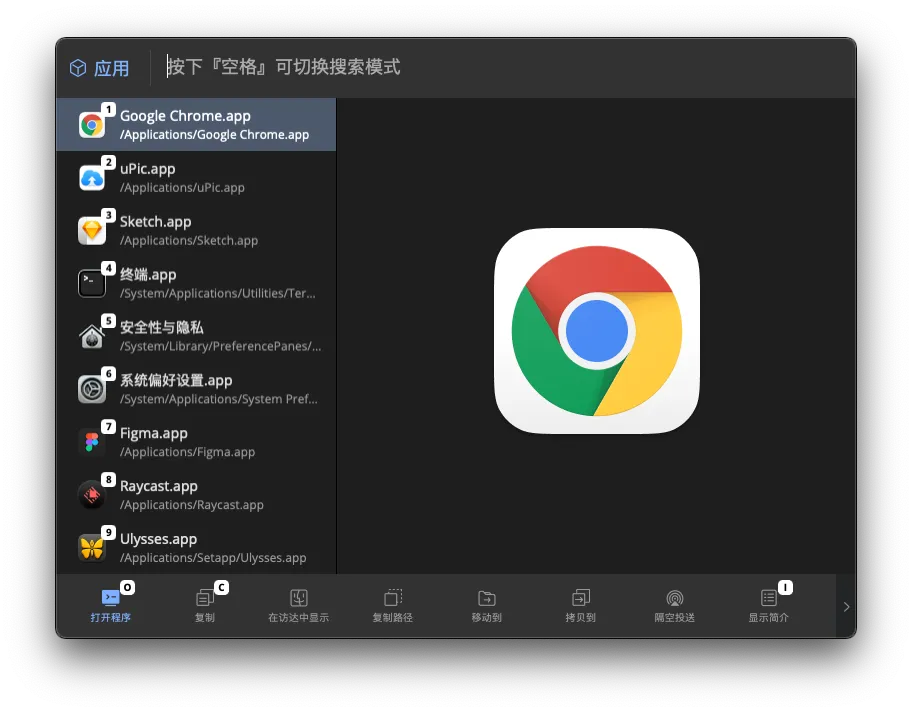Click the 拷贝到 action icon
This screenshot has height=712, width=912.
580,597
